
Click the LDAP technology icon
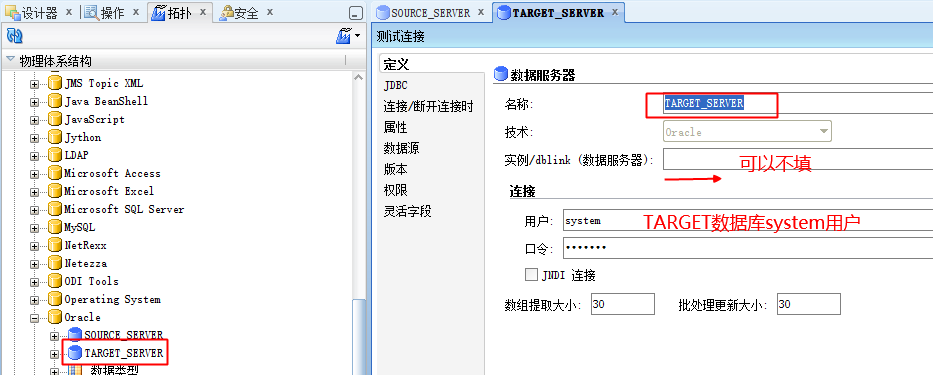coord(55,155)
